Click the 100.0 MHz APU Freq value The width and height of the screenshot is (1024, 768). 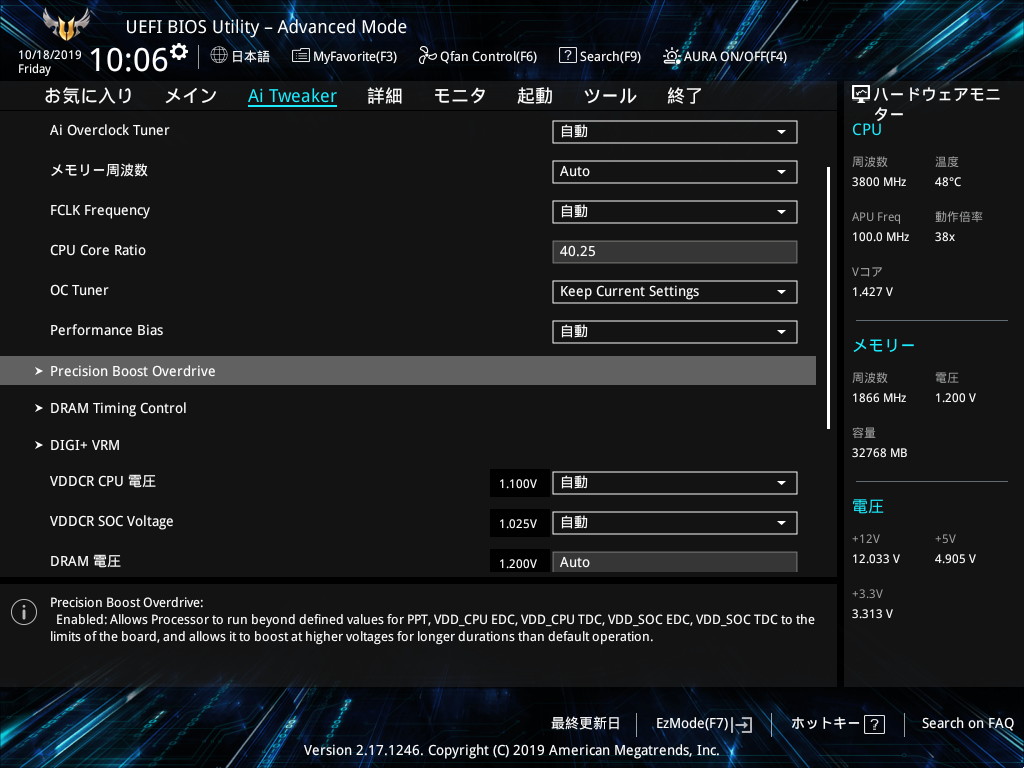pyautogui.click(x=880, y=237)
